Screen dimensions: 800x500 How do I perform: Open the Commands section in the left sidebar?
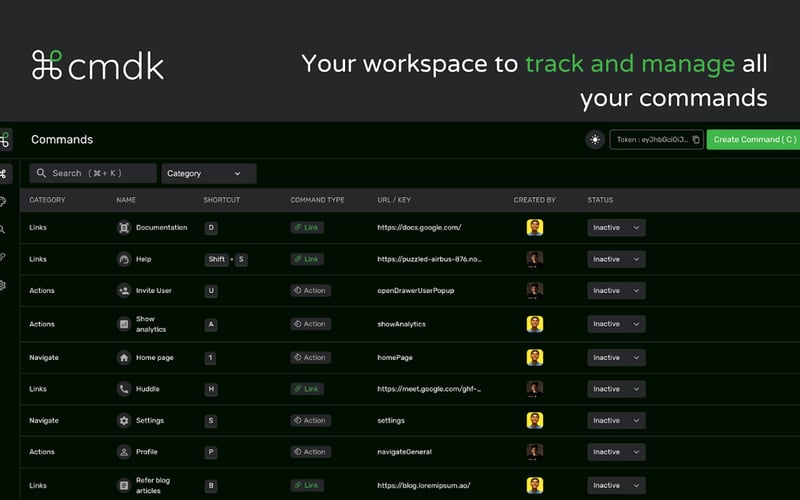pyautogui.click(x=4, y=174)
